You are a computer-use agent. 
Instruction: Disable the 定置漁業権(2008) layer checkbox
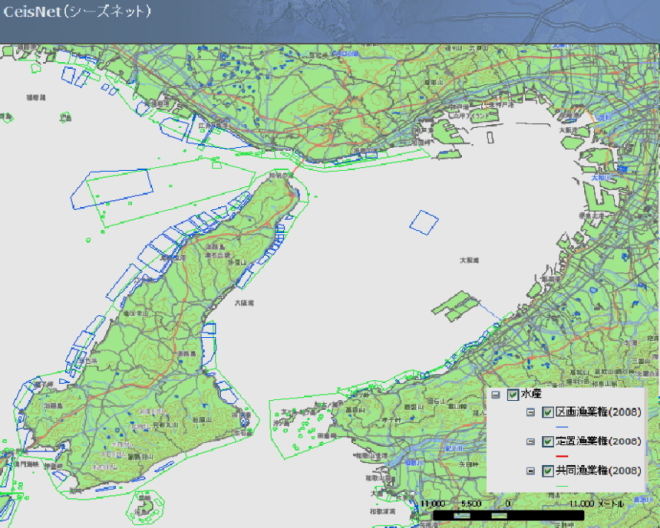[x=547, y=441]
